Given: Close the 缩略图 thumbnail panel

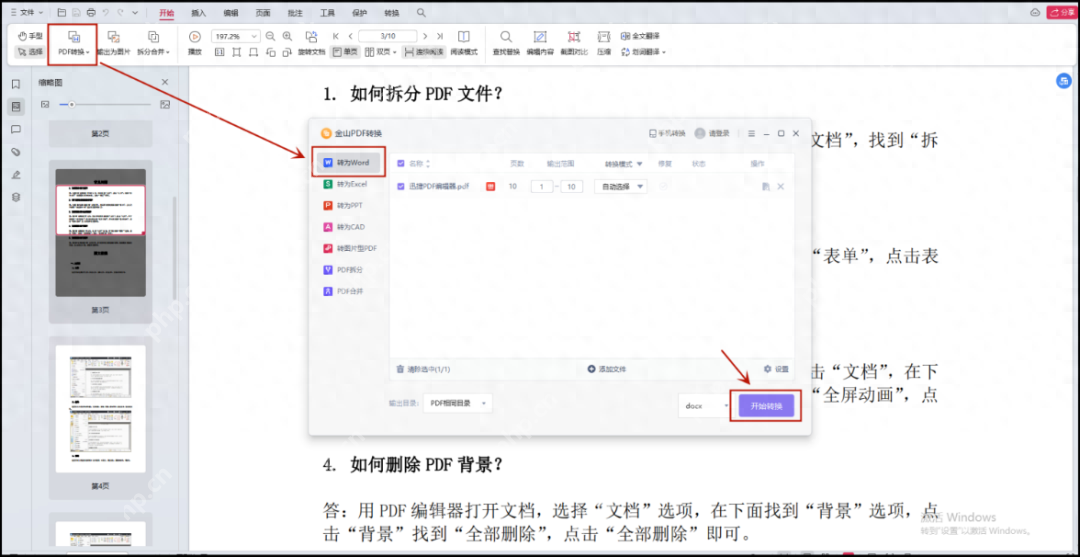Looking at the screenshot, I should [165, 82].
